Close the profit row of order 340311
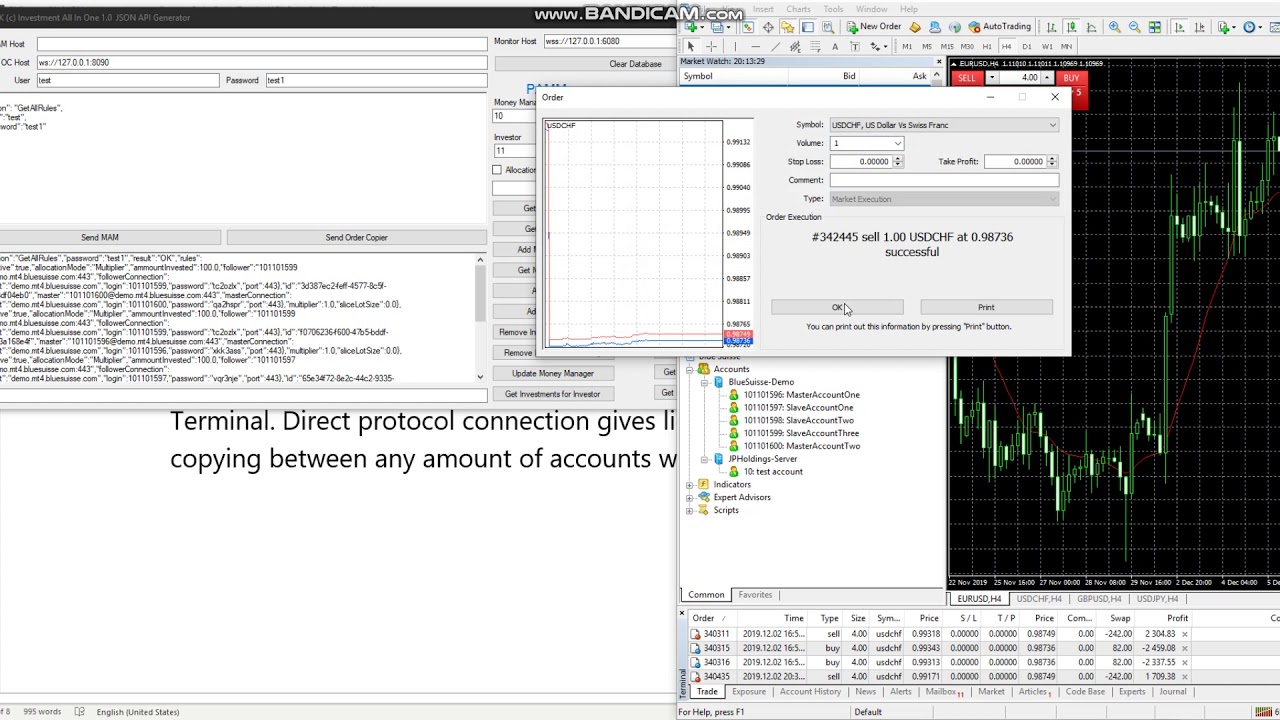The height and width of the screenshot is (720, 1280). (1184, 634)
